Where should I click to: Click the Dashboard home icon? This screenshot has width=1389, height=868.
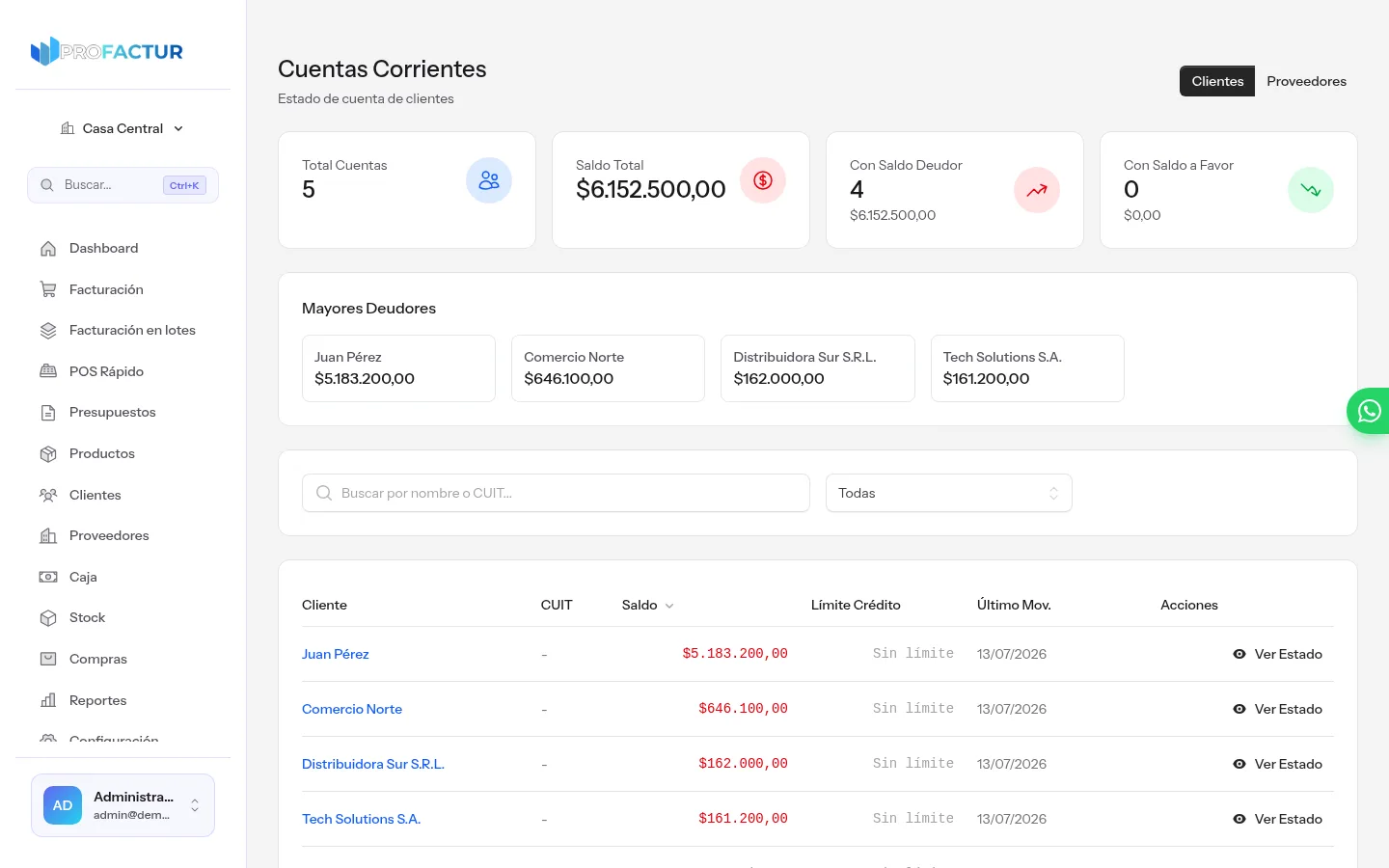click(x=48, y=249)
